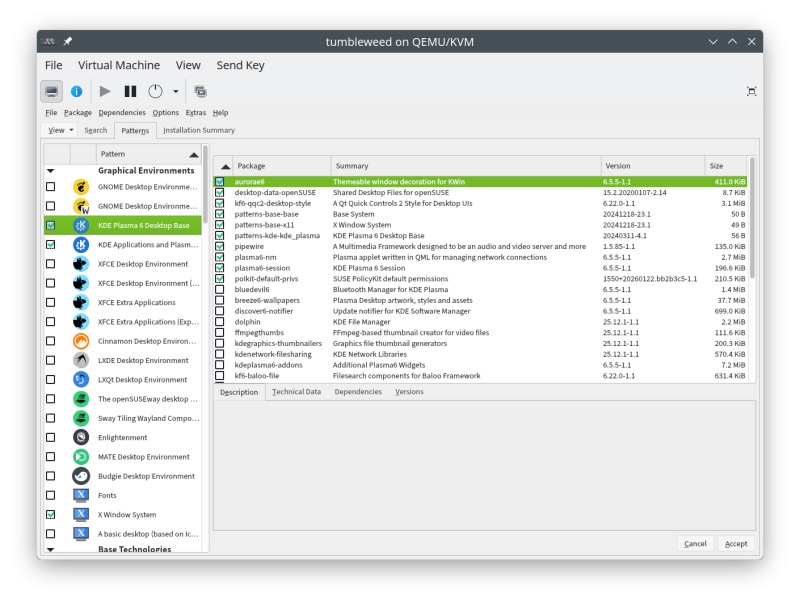Click the sort arrow status column header
Image resolution: width=800 pixels, height=603 pixels.
click(224, 166)
